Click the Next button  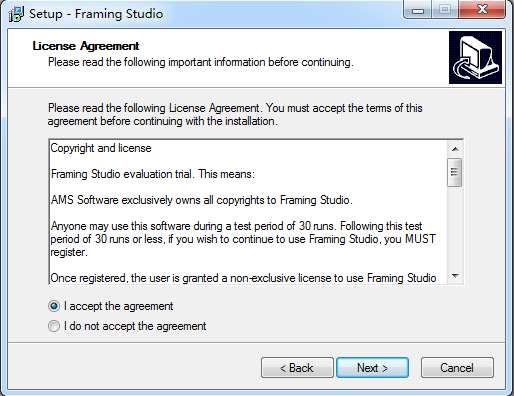[372, 368]
